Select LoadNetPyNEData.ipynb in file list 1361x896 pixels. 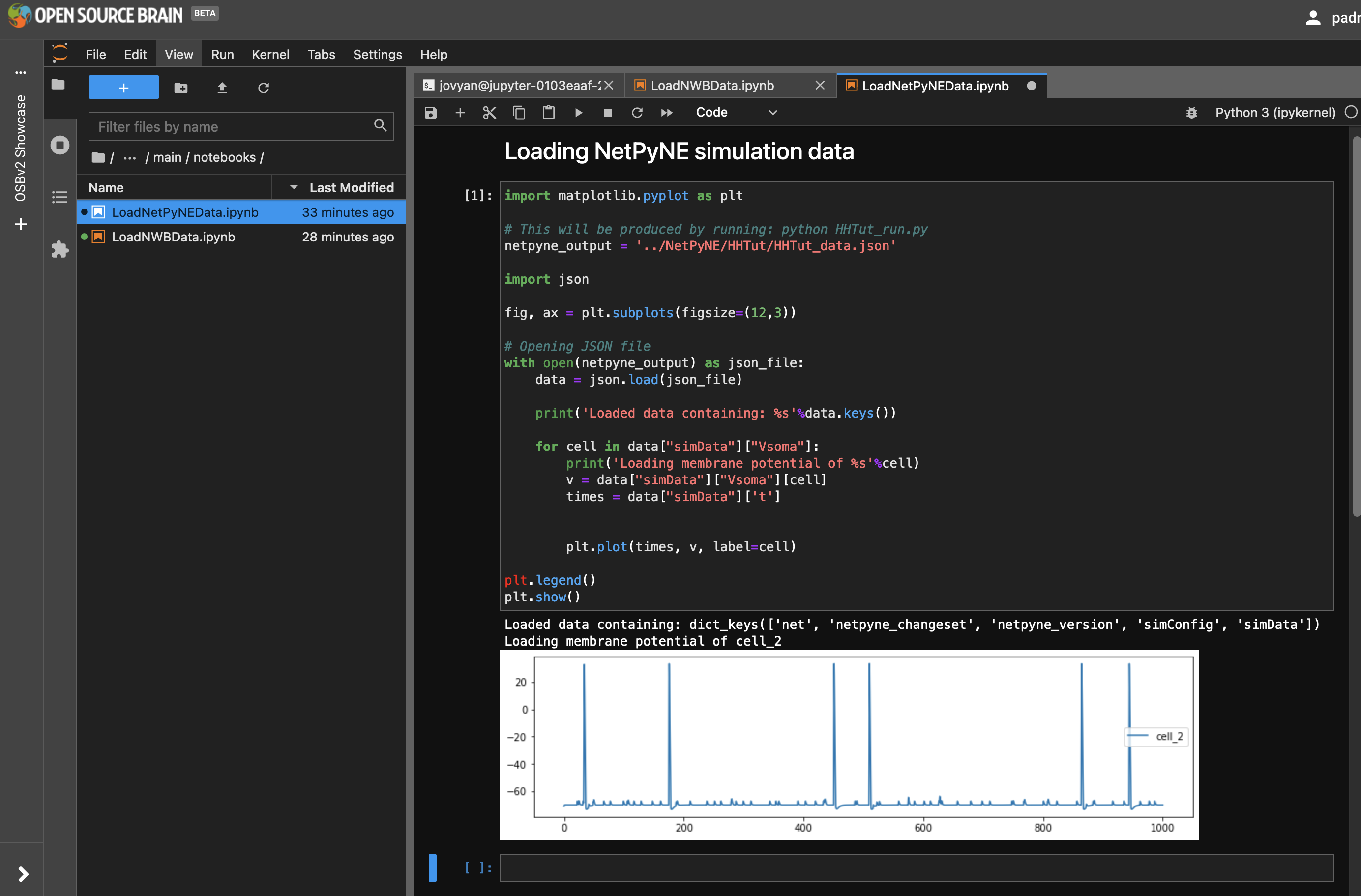241,212
